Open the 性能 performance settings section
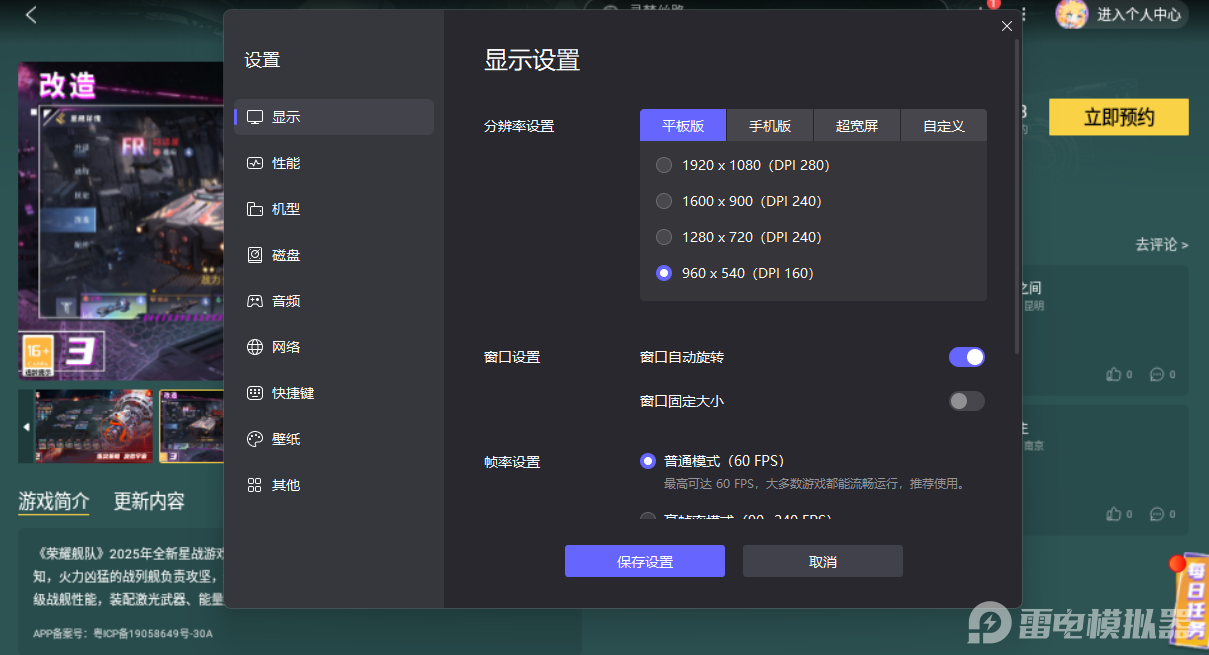 coord(334,163)
